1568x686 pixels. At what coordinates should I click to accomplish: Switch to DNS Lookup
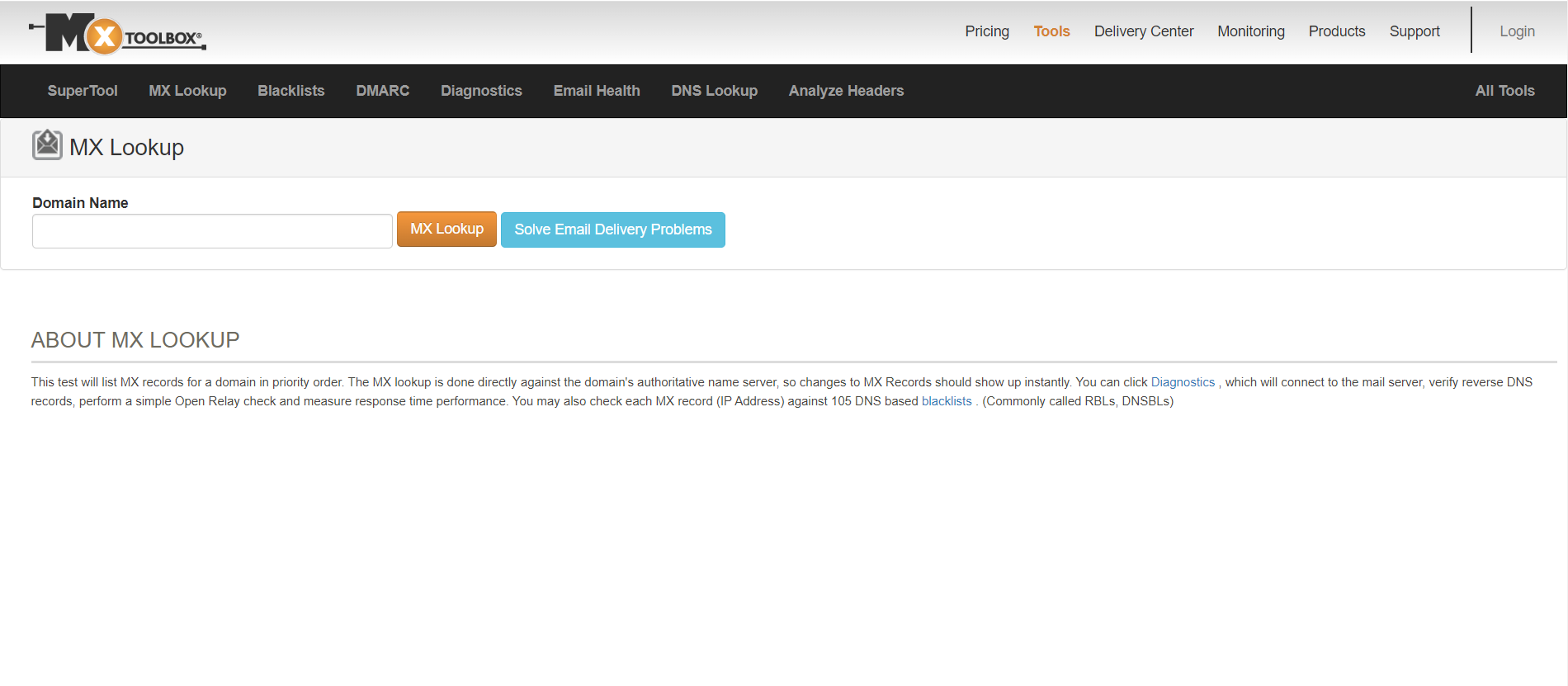715,91
